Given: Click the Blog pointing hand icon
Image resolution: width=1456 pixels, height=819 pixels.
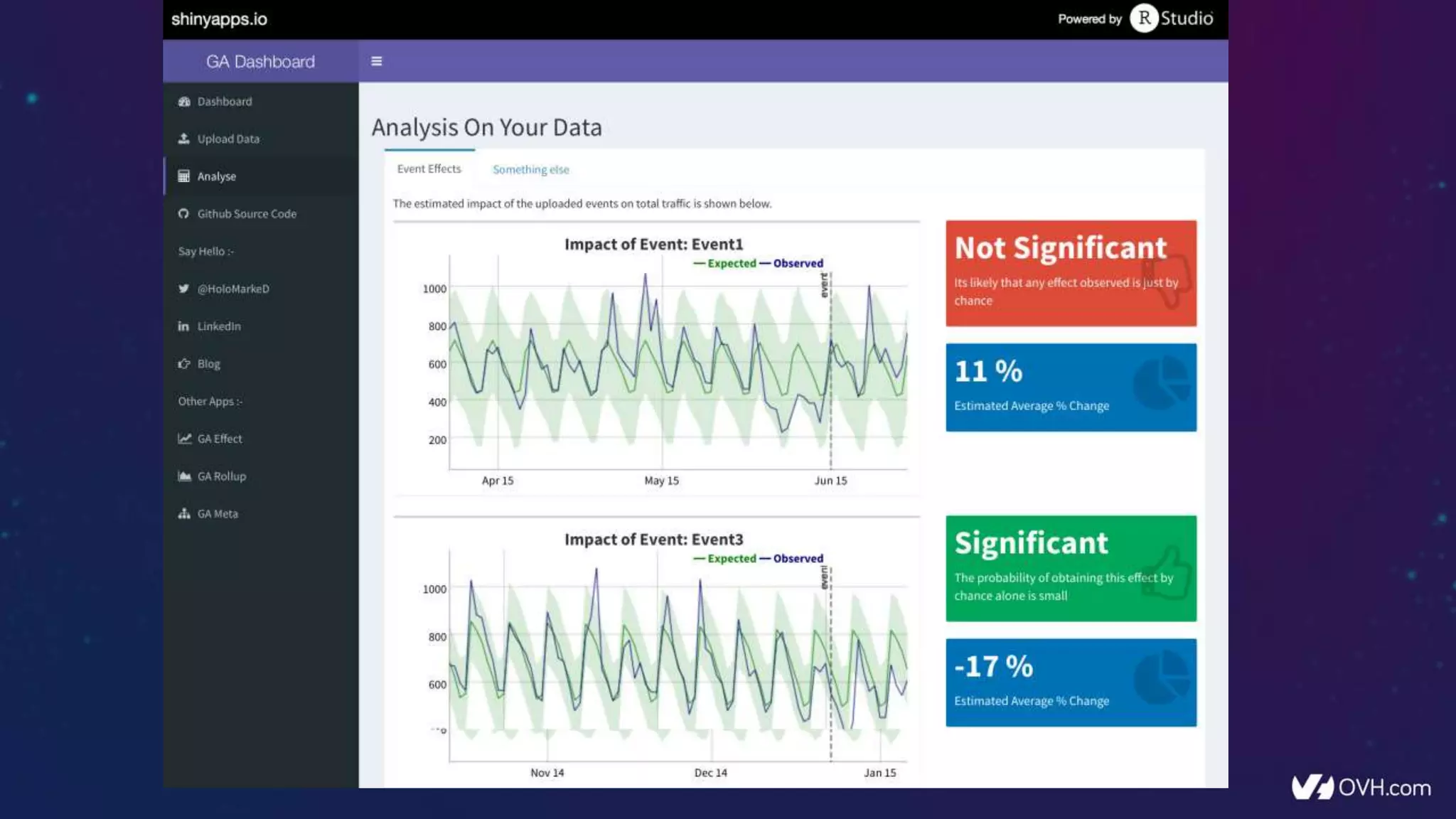Looking at the screenshot, I should (x=184, y=364).
